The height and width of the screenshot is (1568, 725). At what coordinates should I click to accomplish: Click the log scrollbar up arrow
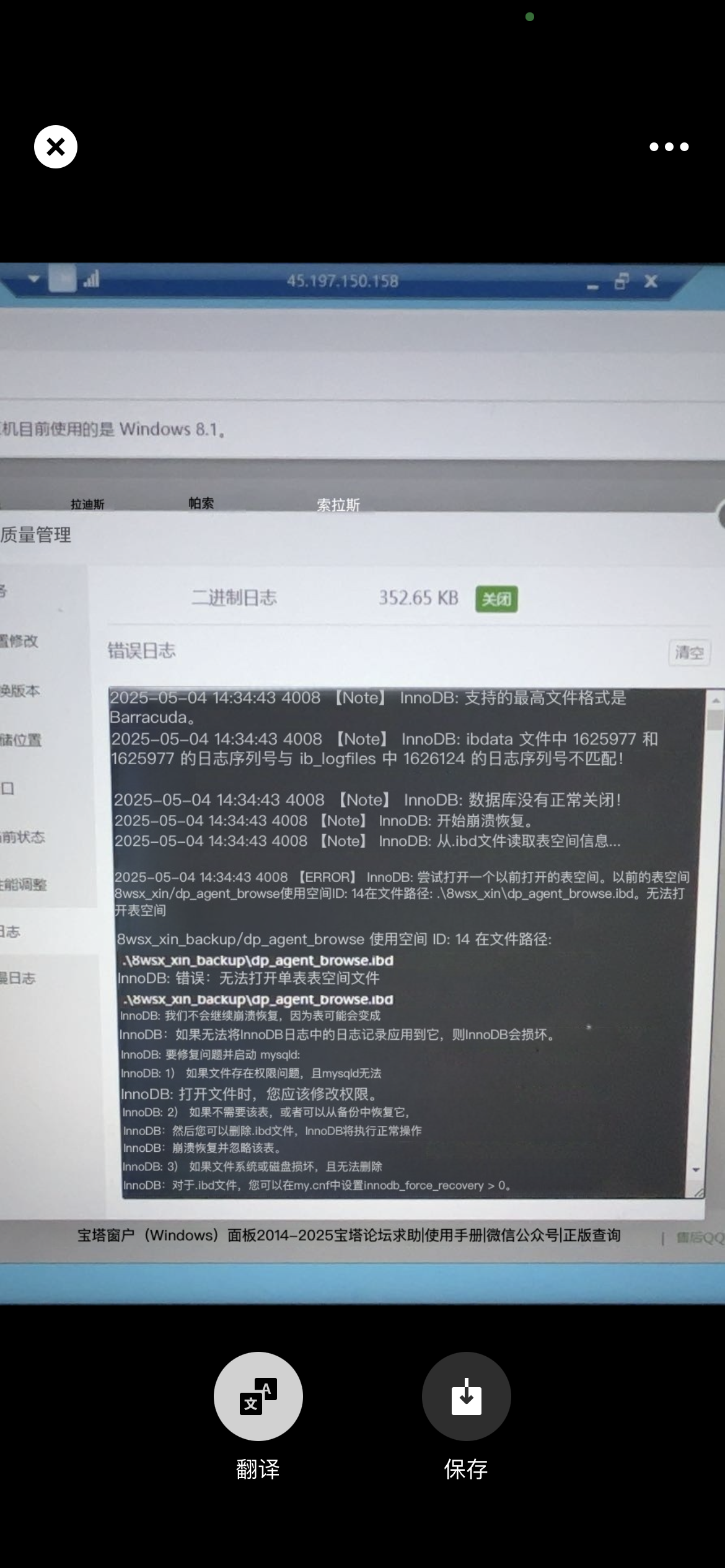coord(716,700)
